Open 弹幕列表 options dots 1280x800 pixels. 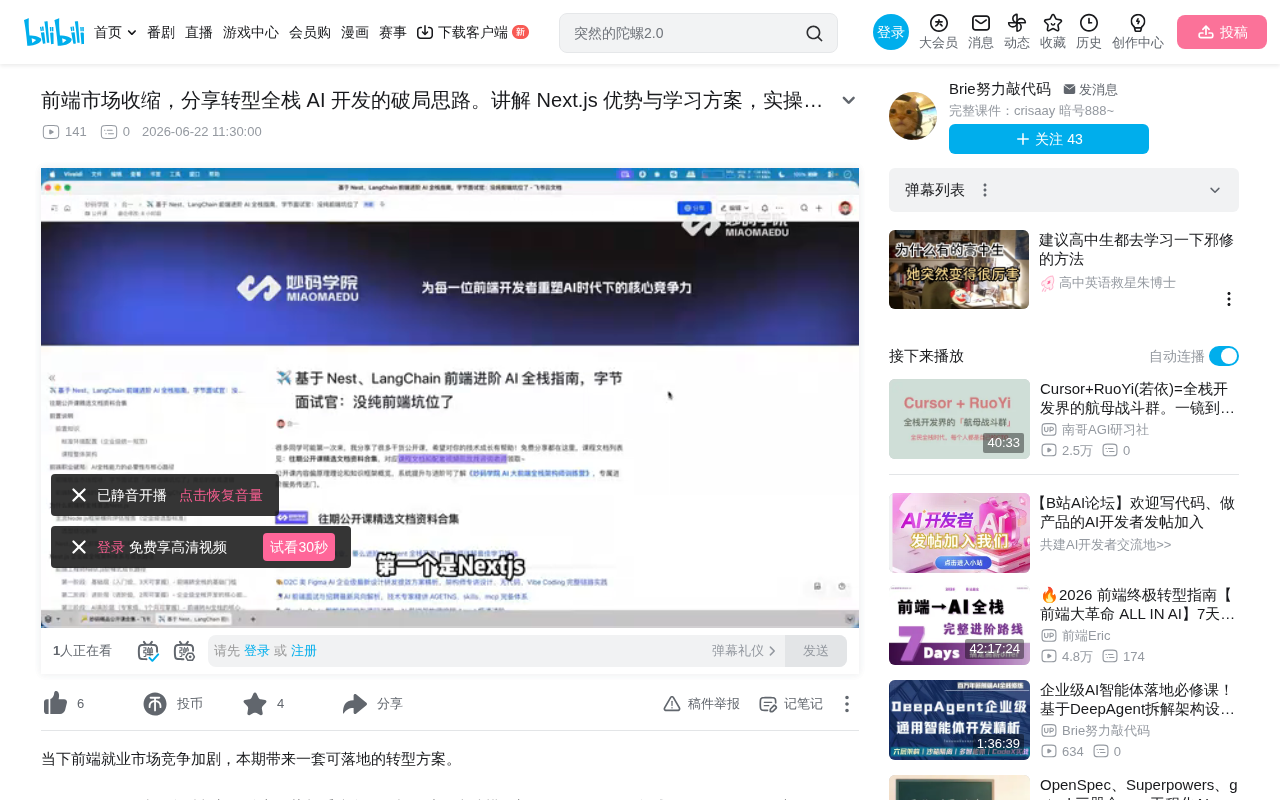point(985,190)
